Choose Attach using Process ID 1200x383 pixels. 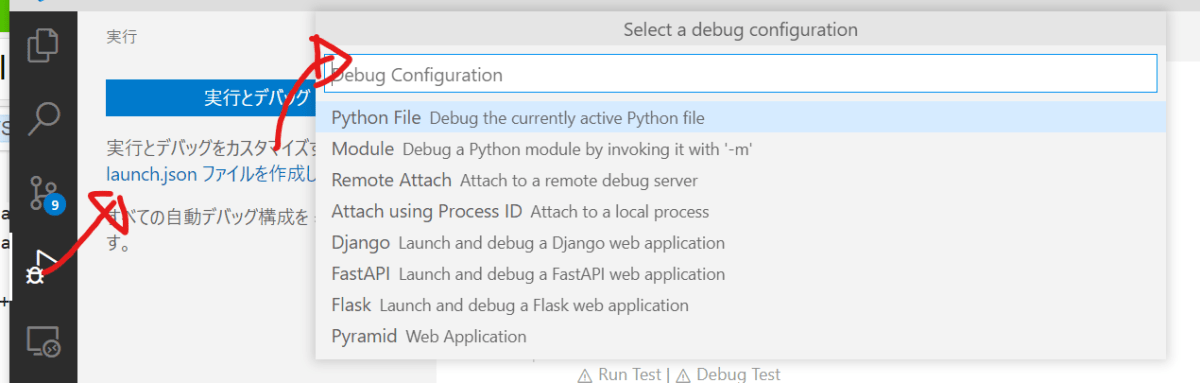click(x=740, y=211)
